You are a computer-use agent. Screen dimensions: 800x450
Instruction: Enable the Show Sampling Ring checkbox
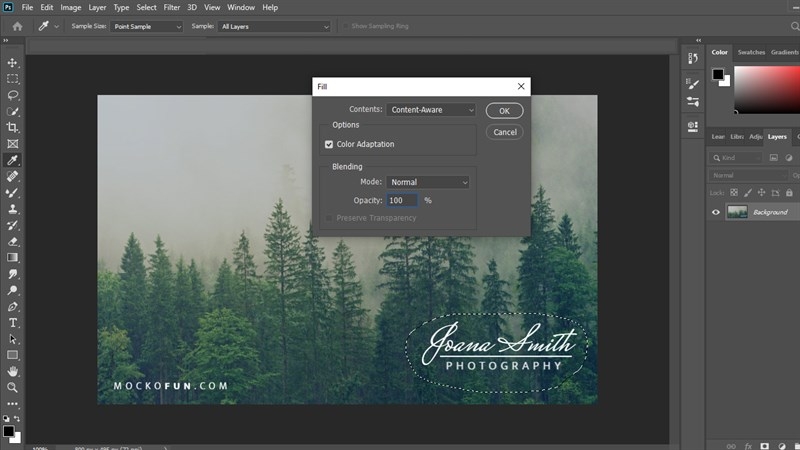click(x=345, y=27)
